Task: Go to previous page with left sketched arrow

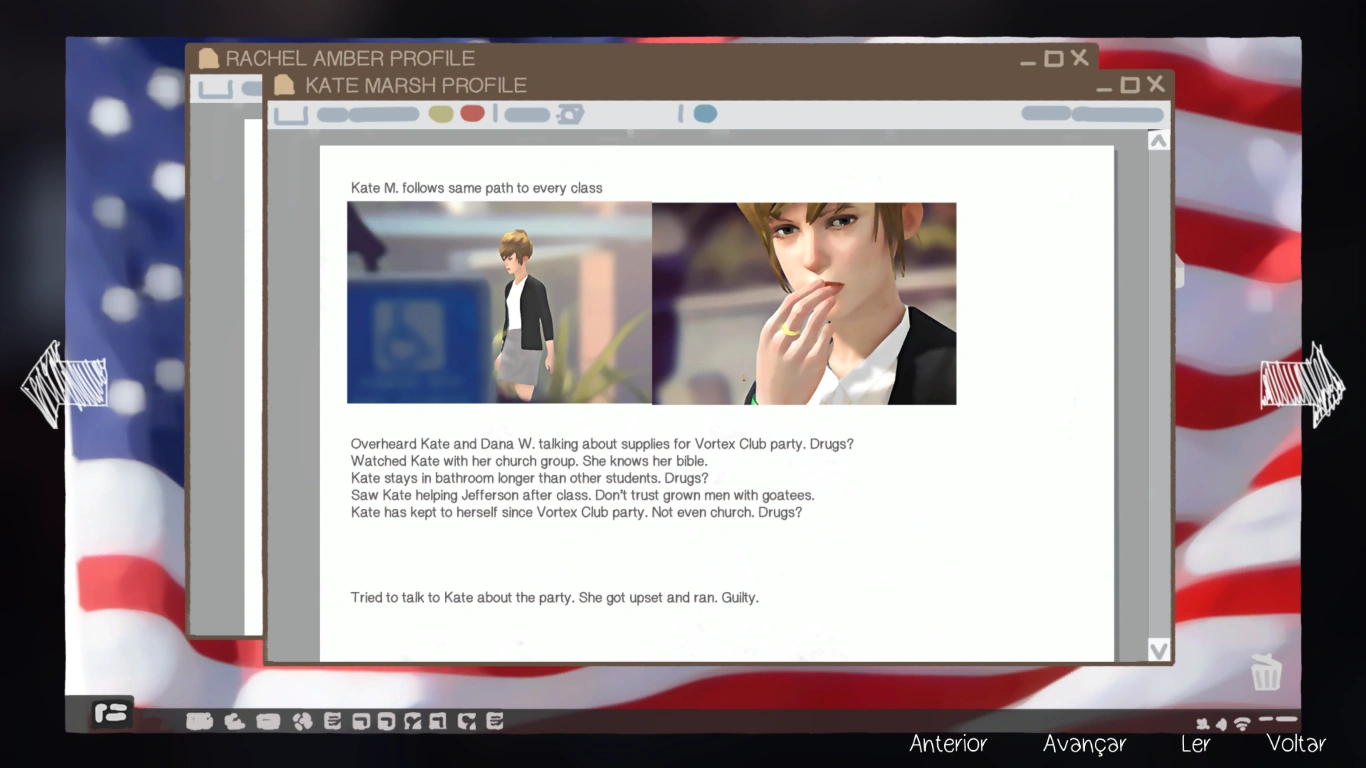Action: pos(64,384)
